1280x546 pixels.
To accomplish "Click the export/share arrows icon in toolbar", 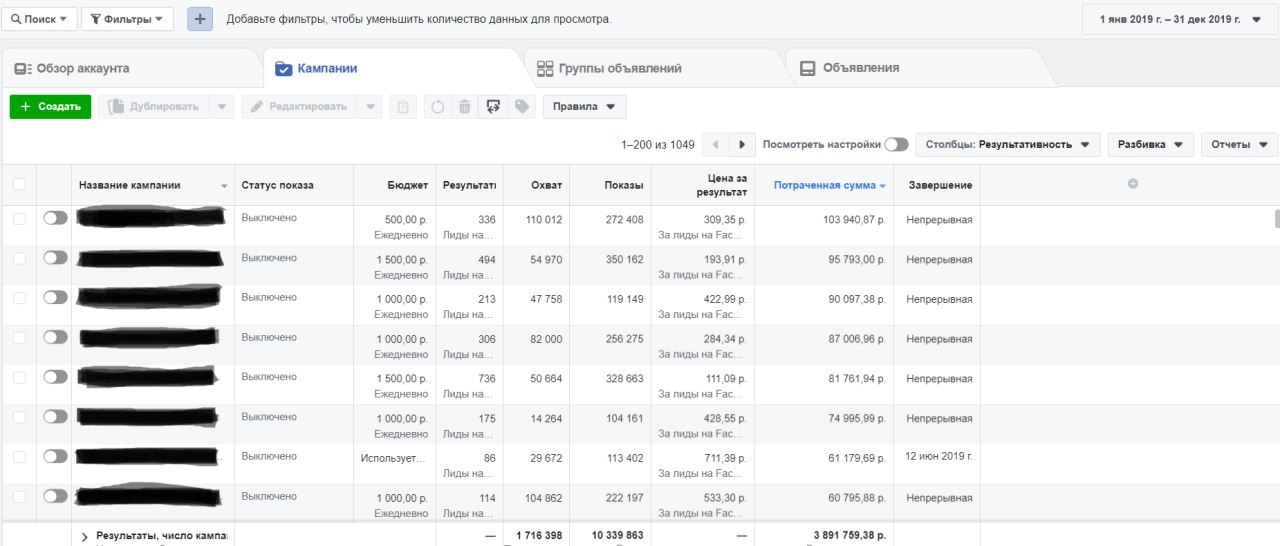I will click(492, 106).
